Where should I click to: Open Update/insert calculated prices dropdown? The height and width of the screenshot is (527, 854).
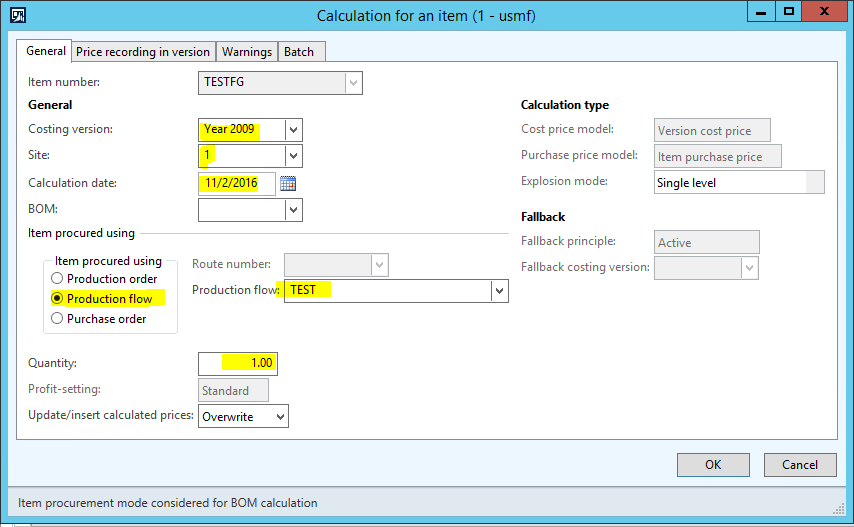(279, 416)
